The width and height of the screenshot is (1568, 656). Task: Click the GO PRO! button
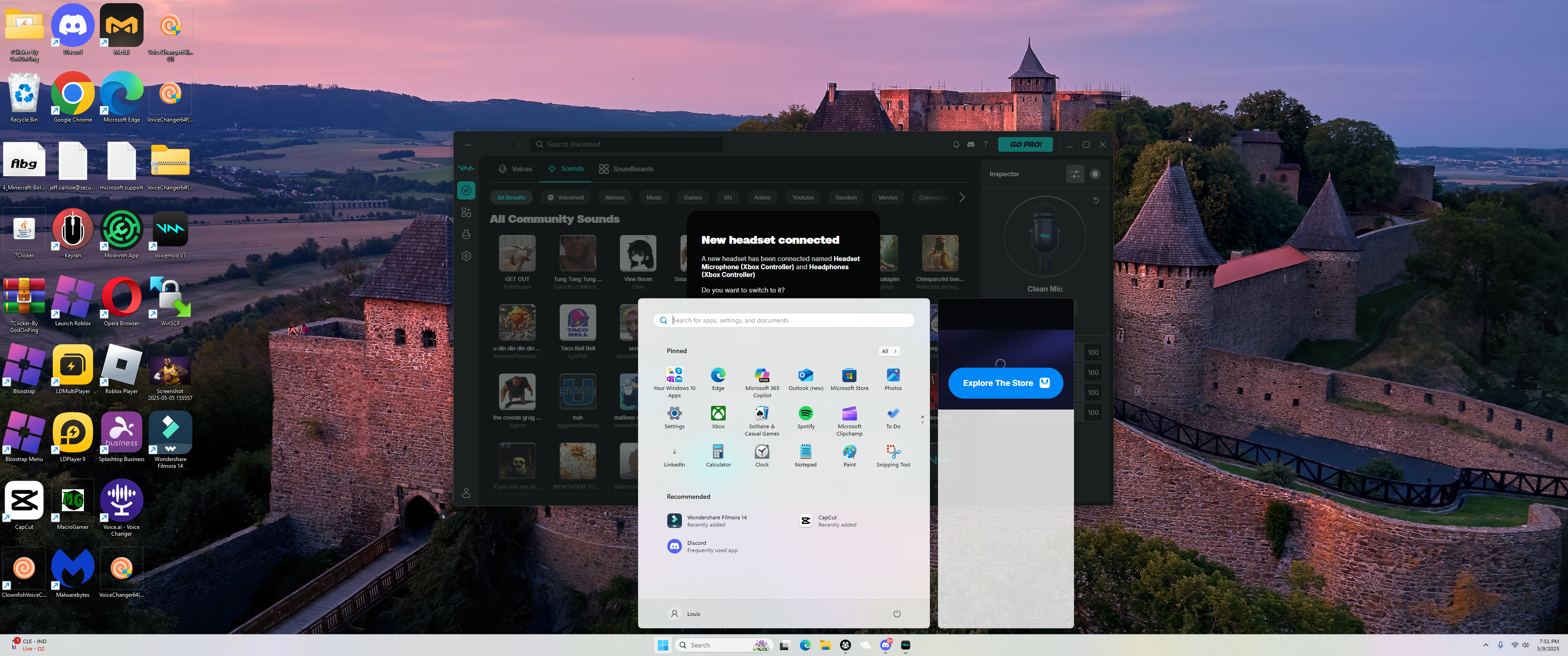pos(1025,144)
